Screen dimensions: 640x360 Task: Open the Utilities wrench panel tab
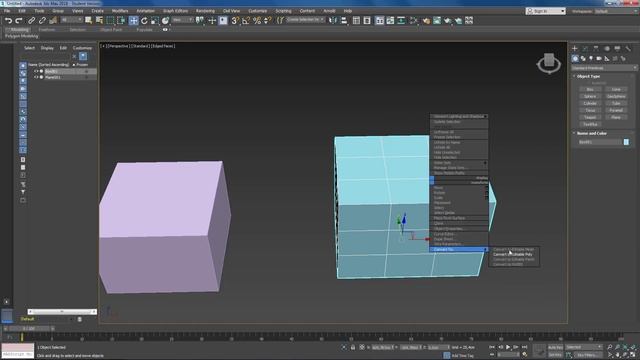628,49
